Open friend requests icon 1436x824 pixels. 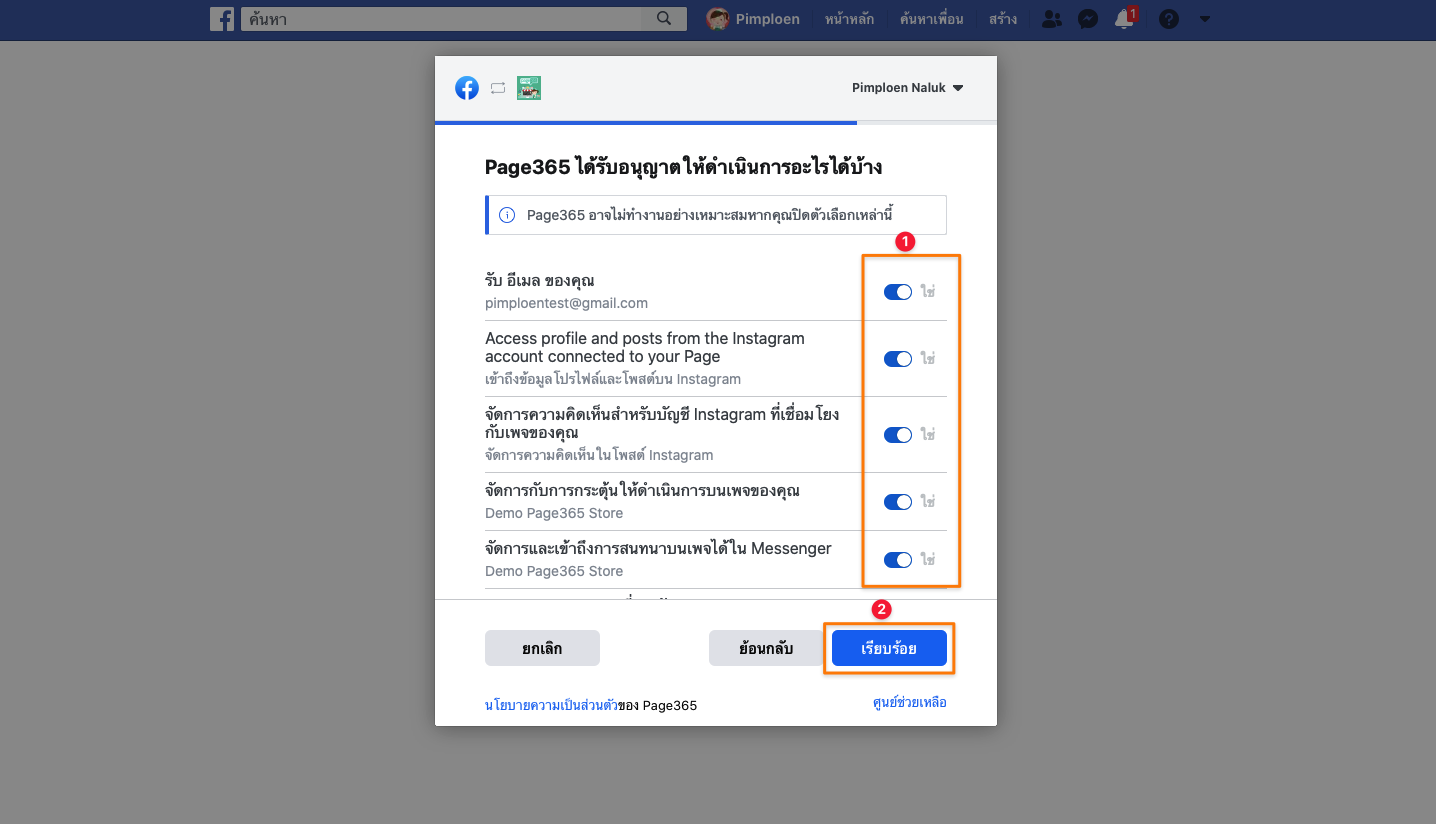coord(1052,19)
